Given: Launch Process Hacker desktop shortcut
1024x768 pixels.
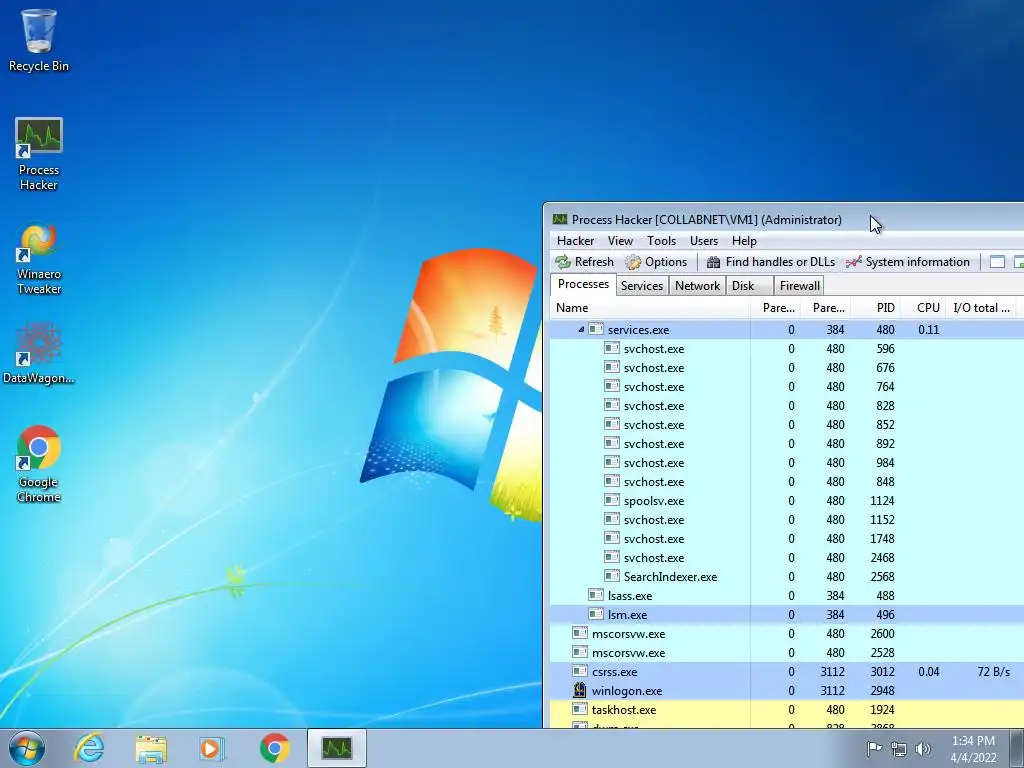Looking at the screenshot, I should (x=39, y=154).
